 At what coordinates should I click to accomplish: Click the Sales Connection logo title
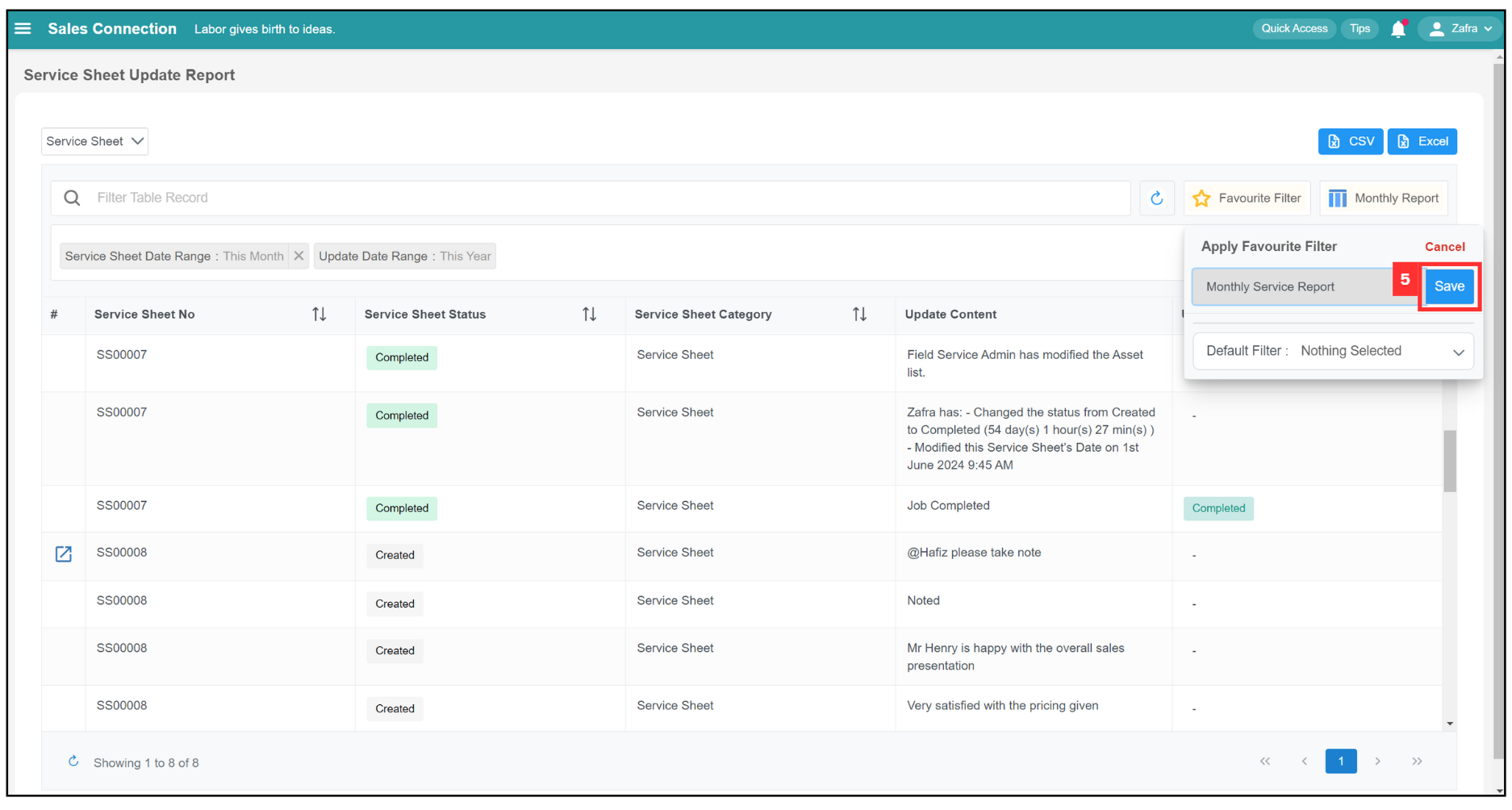(111, 28)
